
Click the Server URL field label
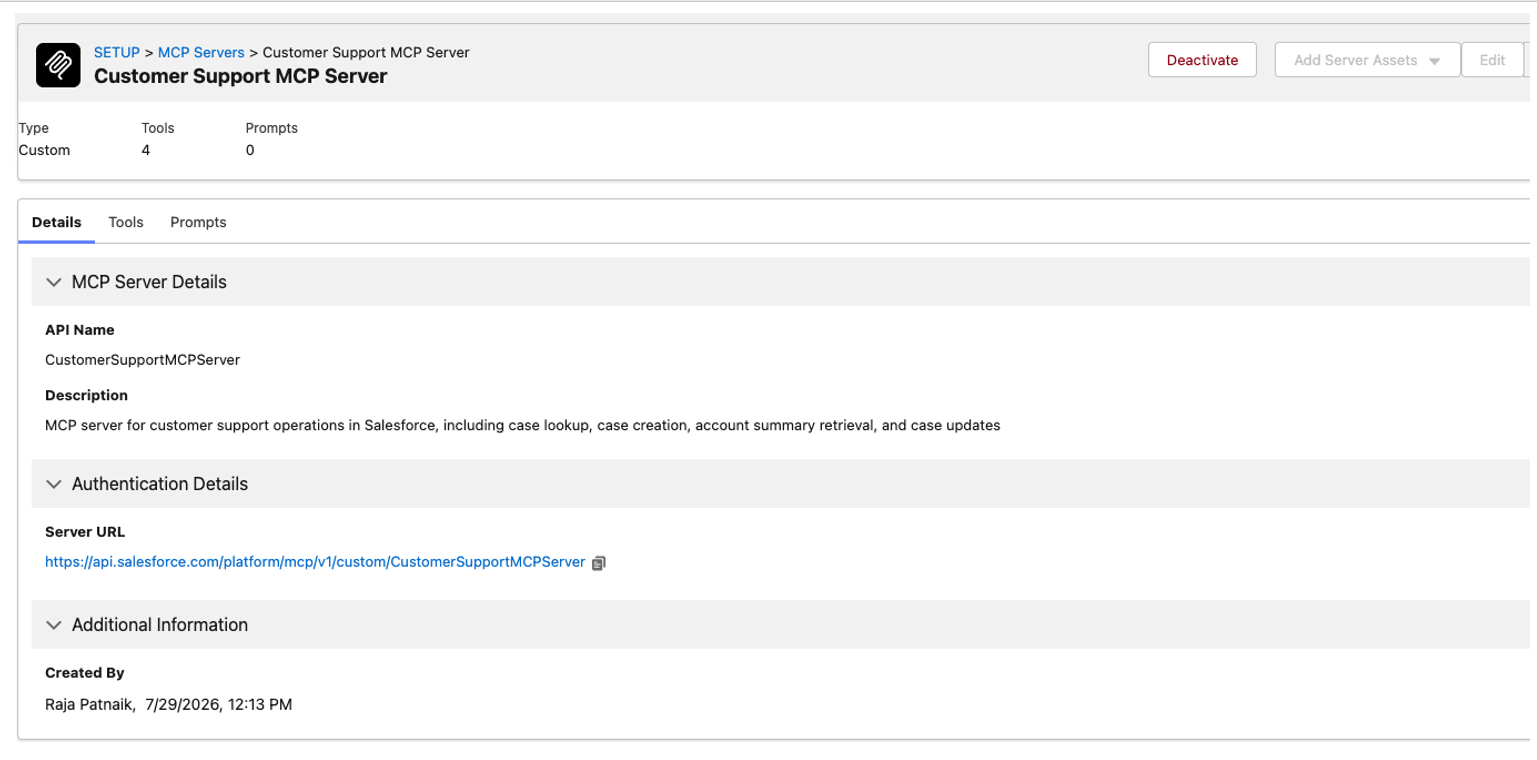point(85,532)
